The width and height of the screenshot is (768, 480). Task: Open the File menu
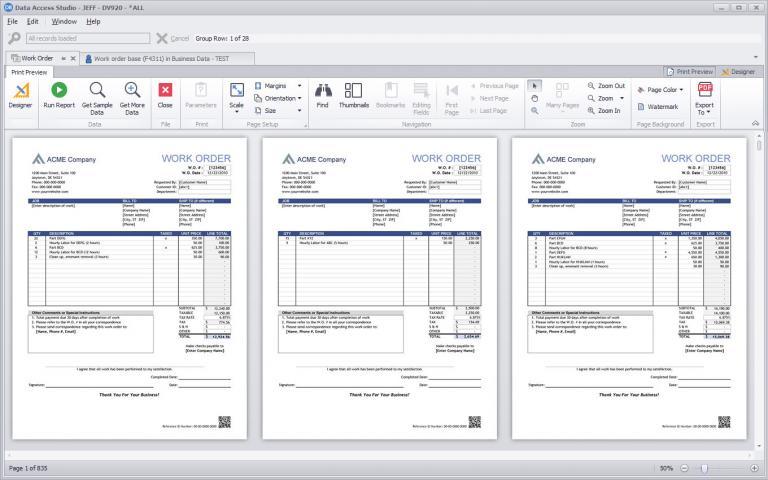point(12,22)
